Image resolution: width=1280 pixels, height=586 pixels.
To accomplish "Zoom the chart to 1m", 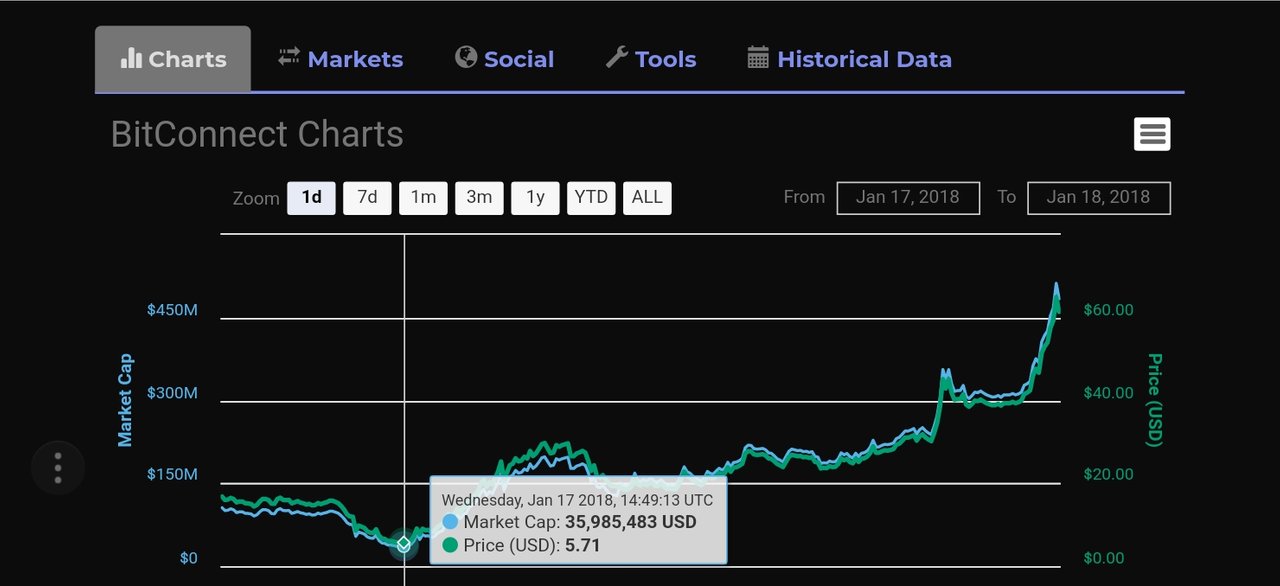I will (424, 198).
